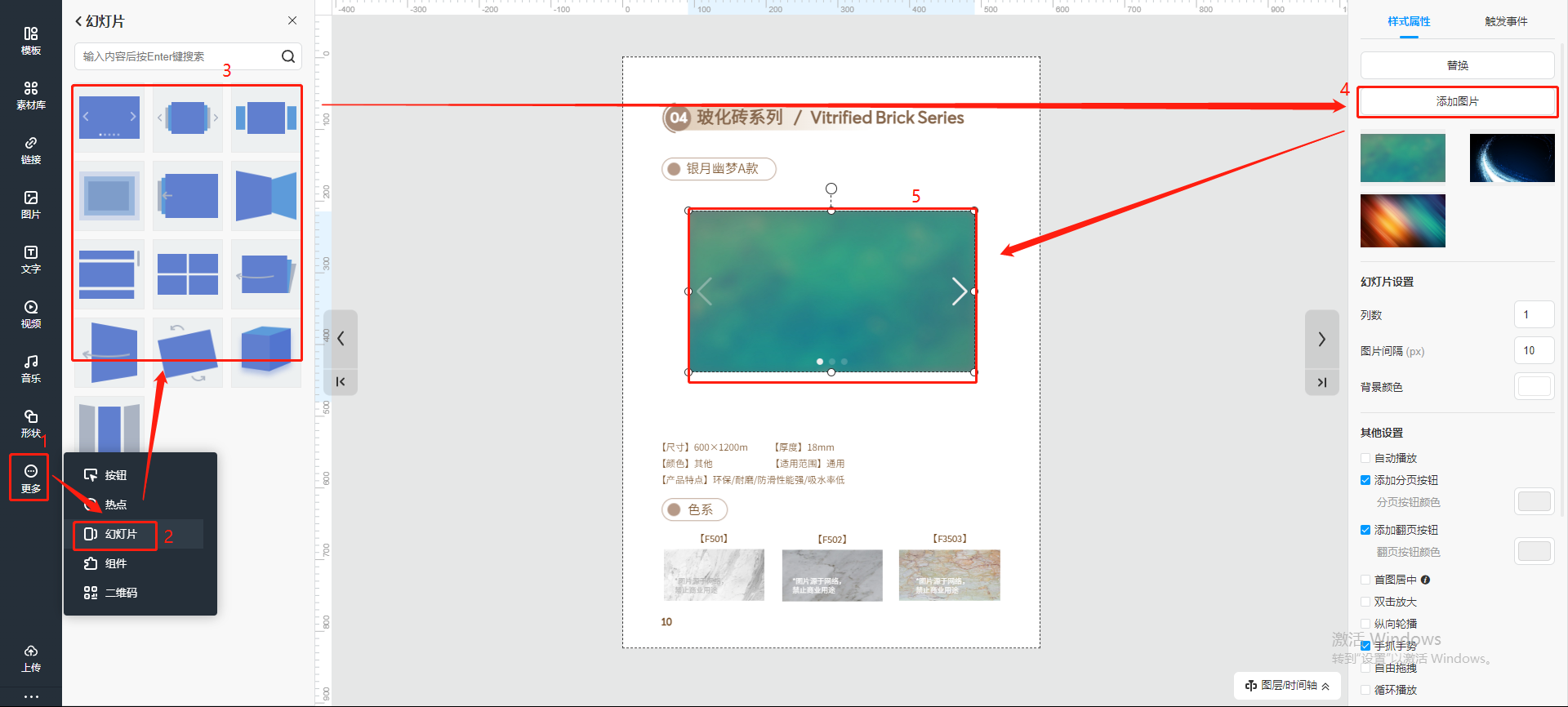Open the 模板 templates sidebar icon
Image resolution: width=1568 pixels, height=707 pixels.
[x=31, y=40]
